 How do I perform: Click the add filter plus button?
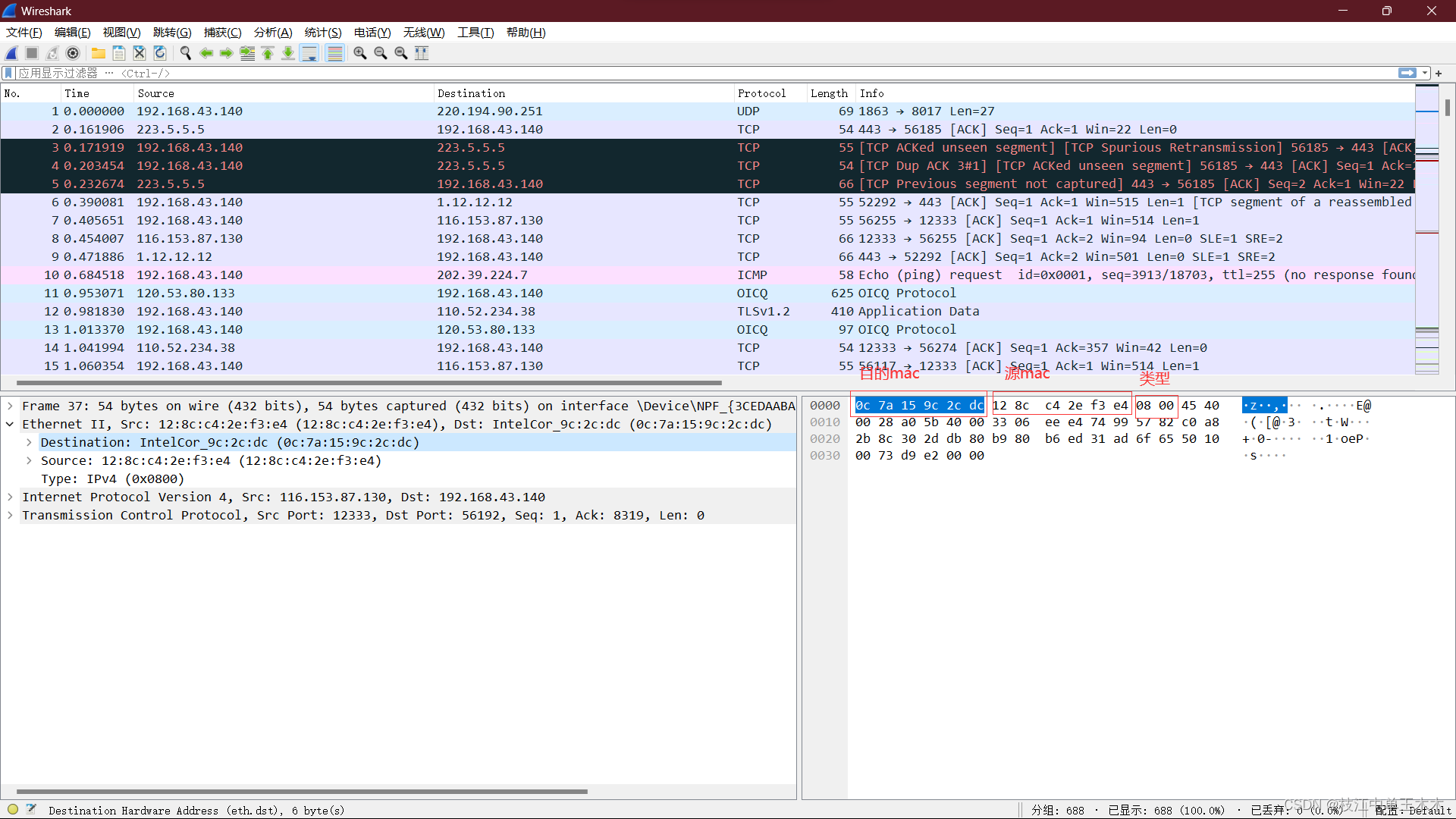[x=1439, y=74]
